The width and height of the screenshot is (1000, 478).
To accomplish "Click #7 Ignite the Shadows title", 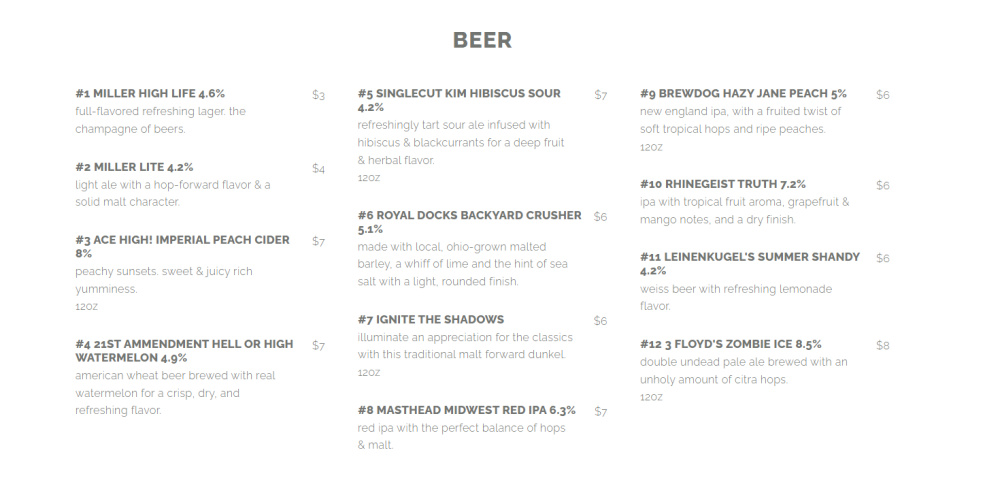I will [x=431, y=320].
